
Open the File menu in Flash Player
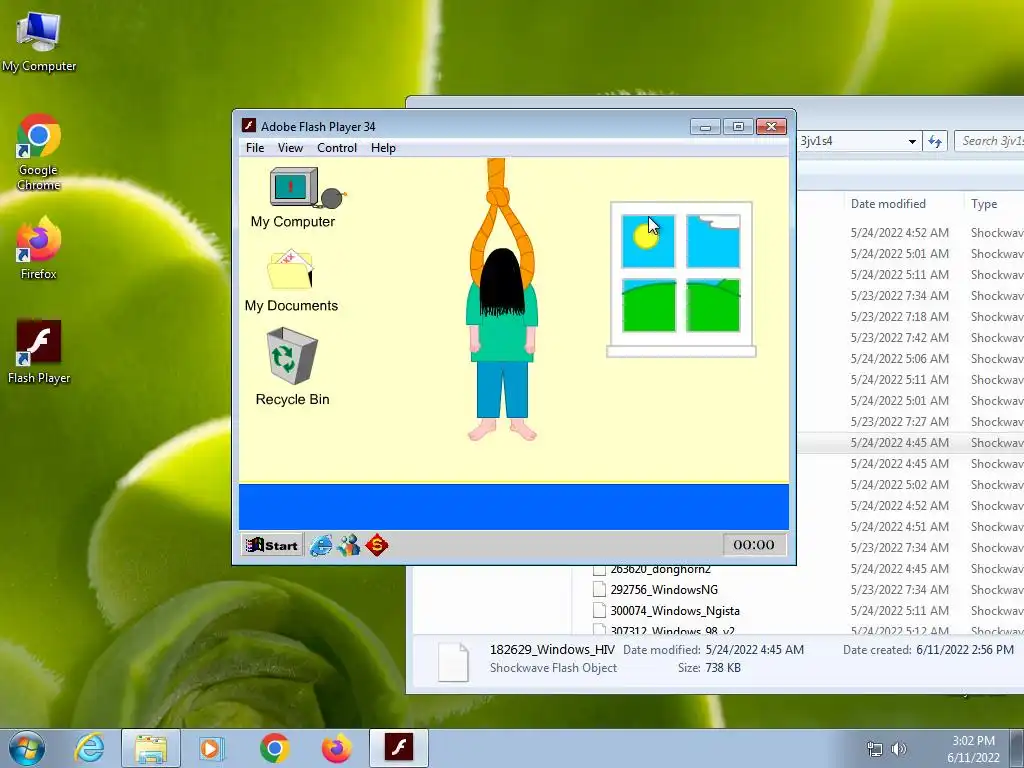(x=255, y=148)
